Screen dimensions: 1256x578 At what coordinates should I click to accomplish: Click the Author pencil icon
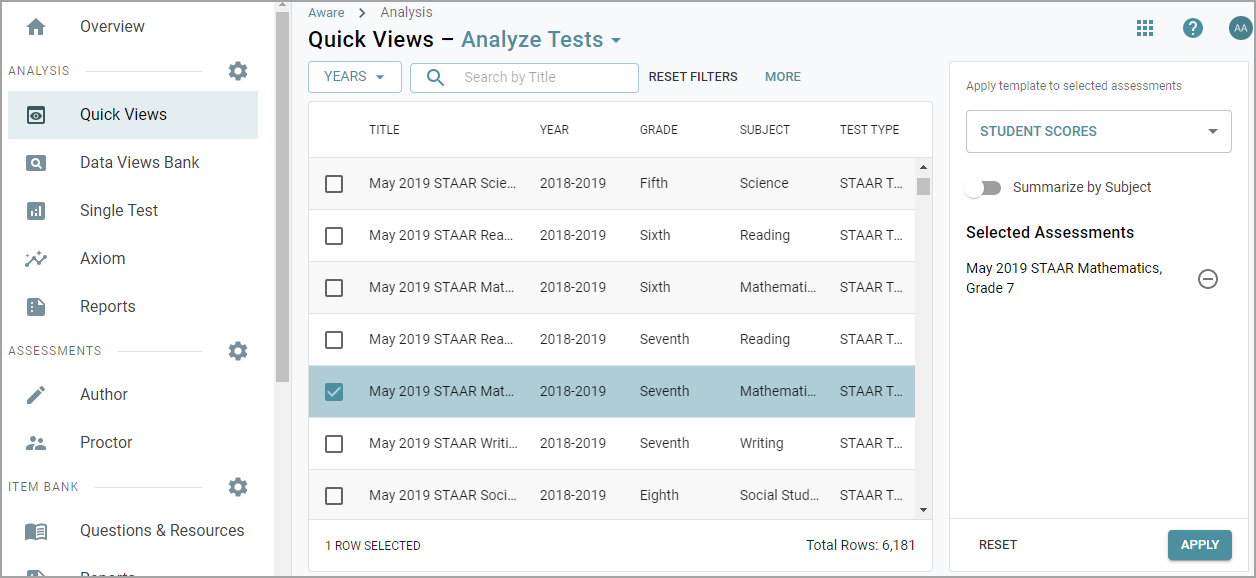click(36, 395)
